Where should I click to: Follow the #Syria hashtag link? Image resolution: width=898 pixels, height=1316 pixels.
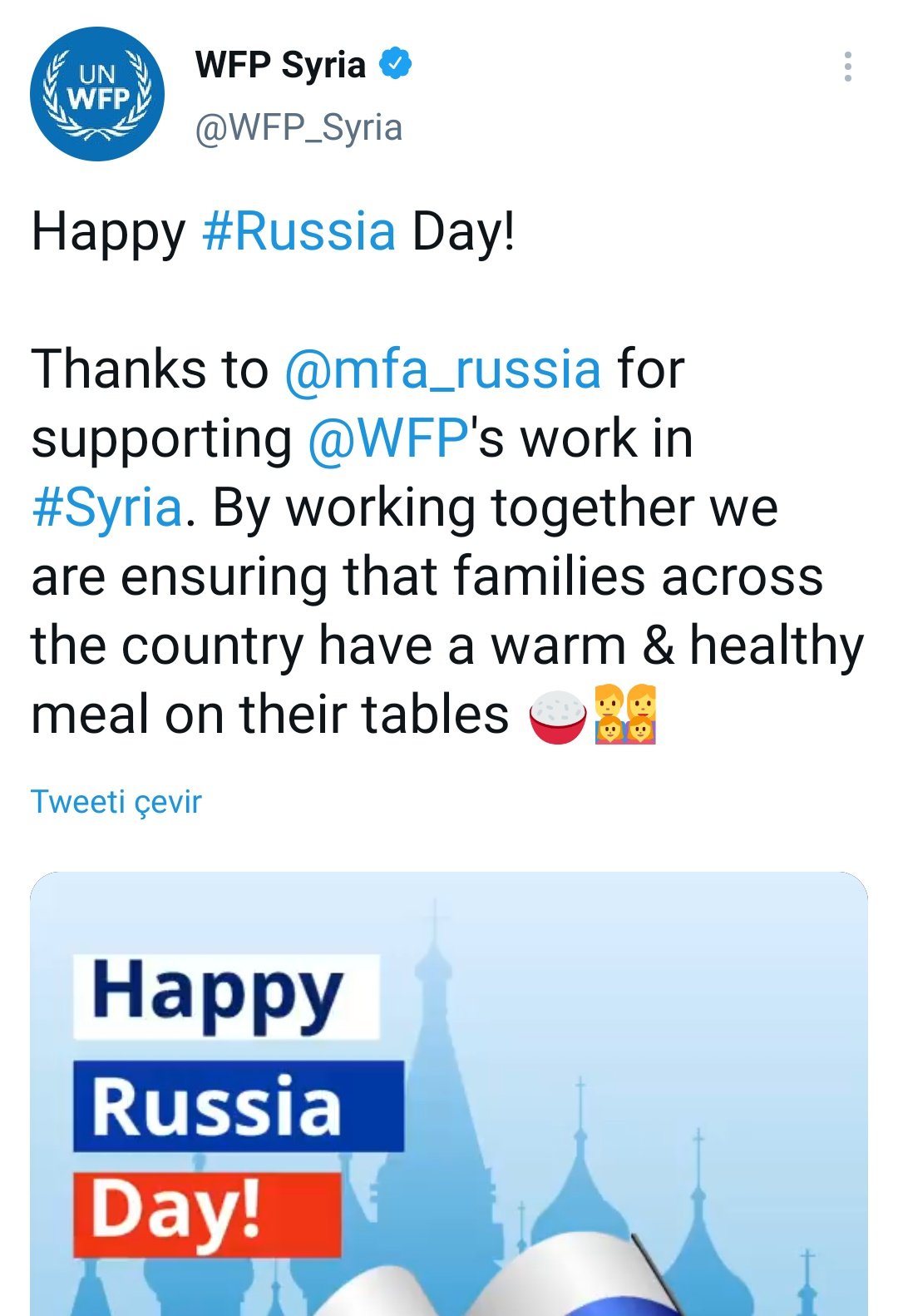pyautogui.click(x=106, y=507)
